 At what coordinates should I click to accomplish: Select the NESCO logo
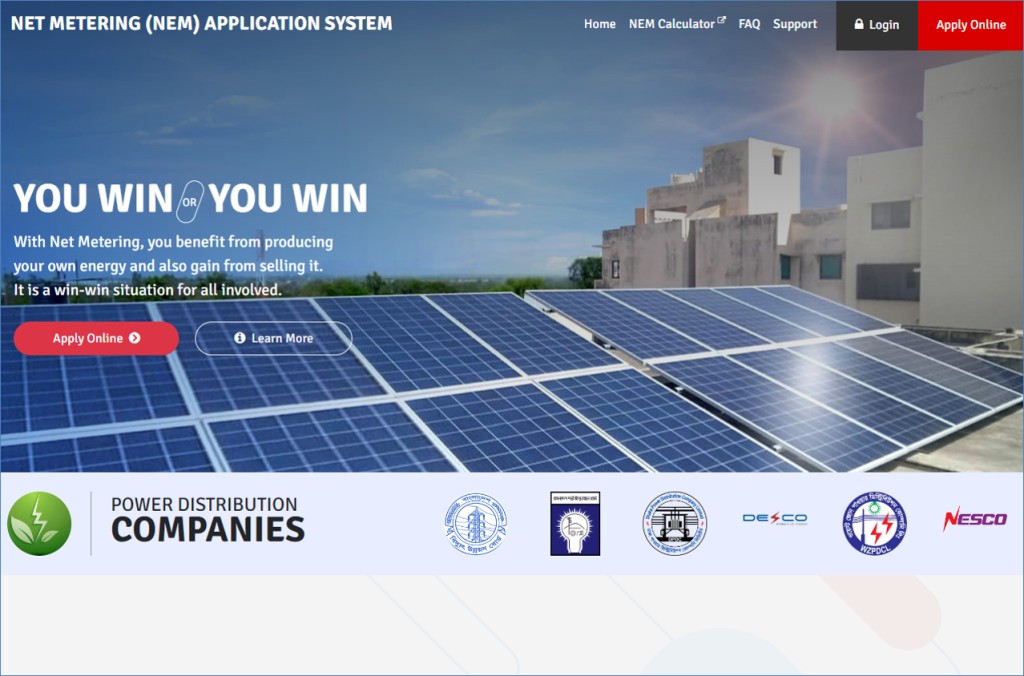tap(974, 519)
